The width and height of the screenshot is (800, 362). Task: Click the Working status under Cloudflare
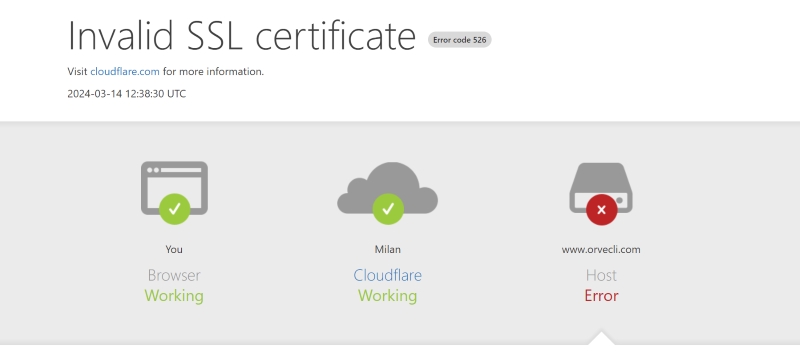(x=388, y=296)
